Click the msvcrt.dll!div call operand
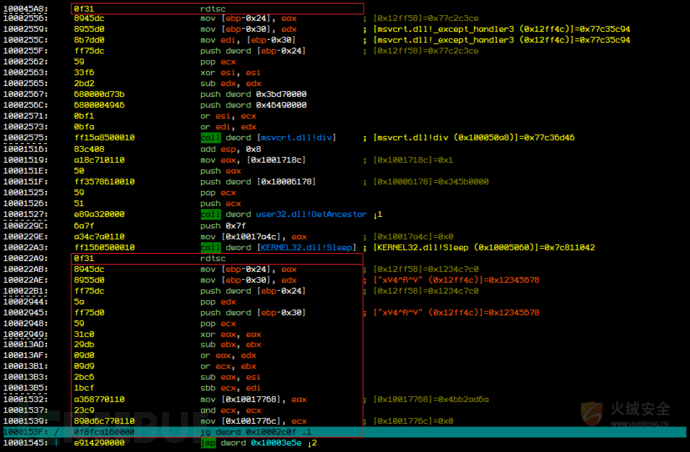 (x=297, y=138)
